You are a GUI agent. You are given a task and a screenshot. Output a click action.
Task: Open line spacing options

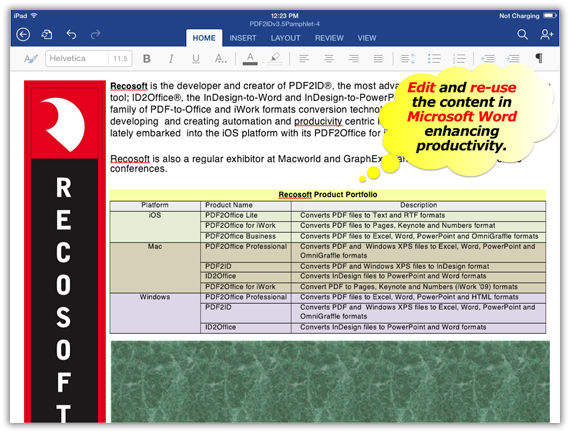click(408, 59)
